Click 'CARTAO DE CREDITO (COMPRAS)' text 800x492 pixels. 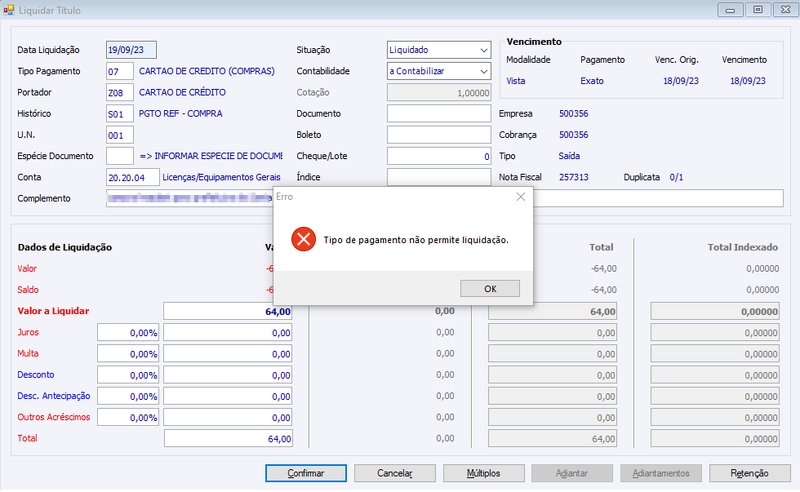207,71
